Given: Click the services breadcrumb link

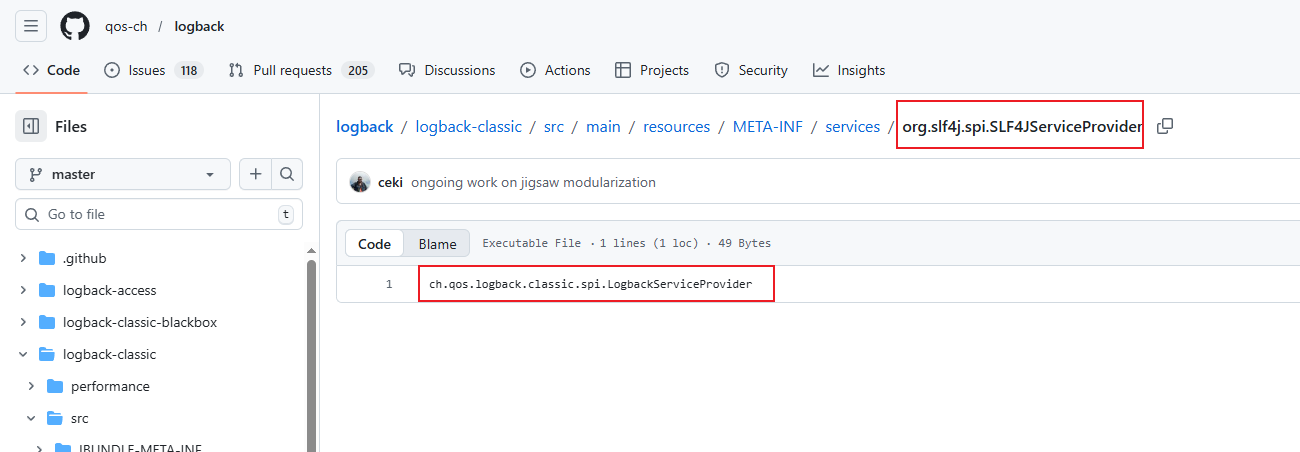Looking at the screenshot, I should tap(852, 127).
